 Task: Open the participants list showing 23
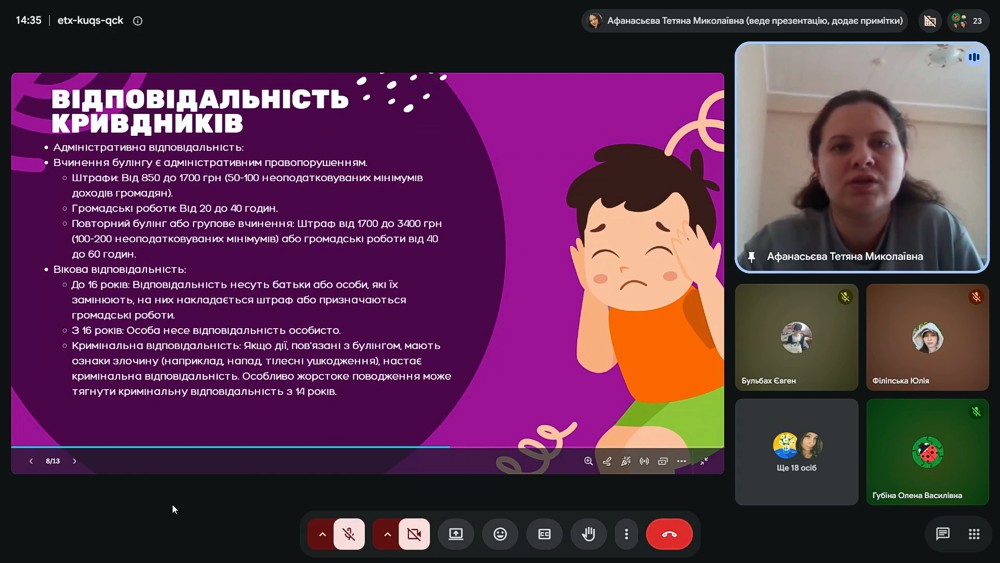(x=967, y=20)
